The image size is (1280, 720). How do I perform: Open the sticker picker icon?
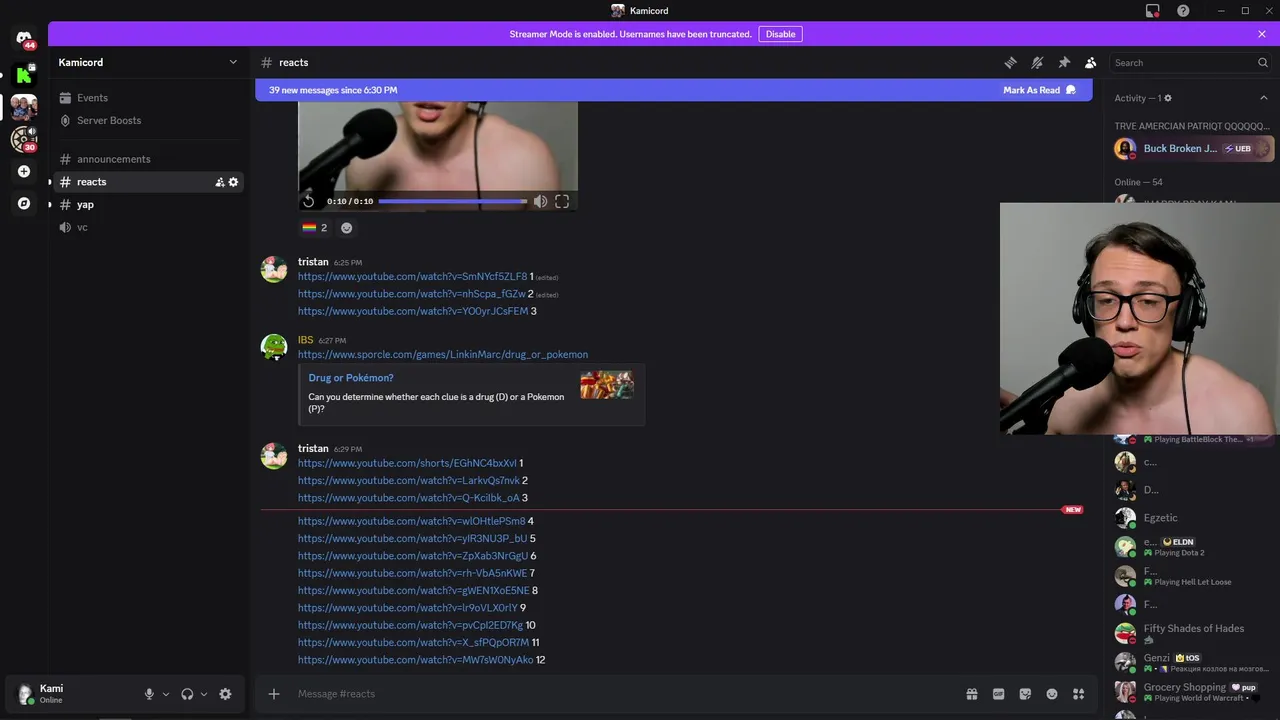(x=1025, y=694)
